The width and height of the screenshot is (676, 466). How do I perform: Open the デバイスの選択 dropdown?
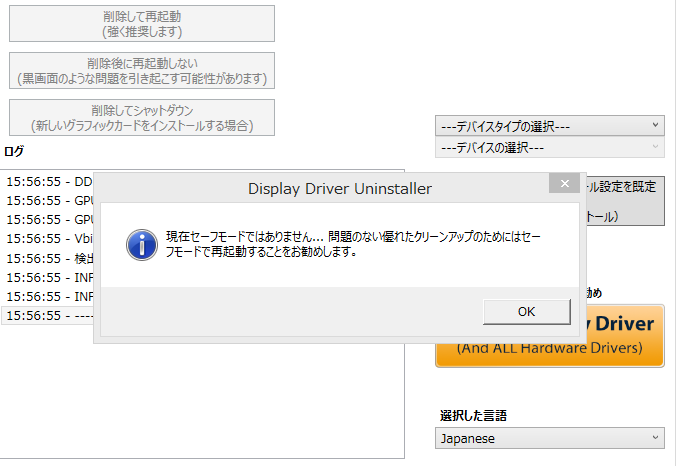coord(550,148)
